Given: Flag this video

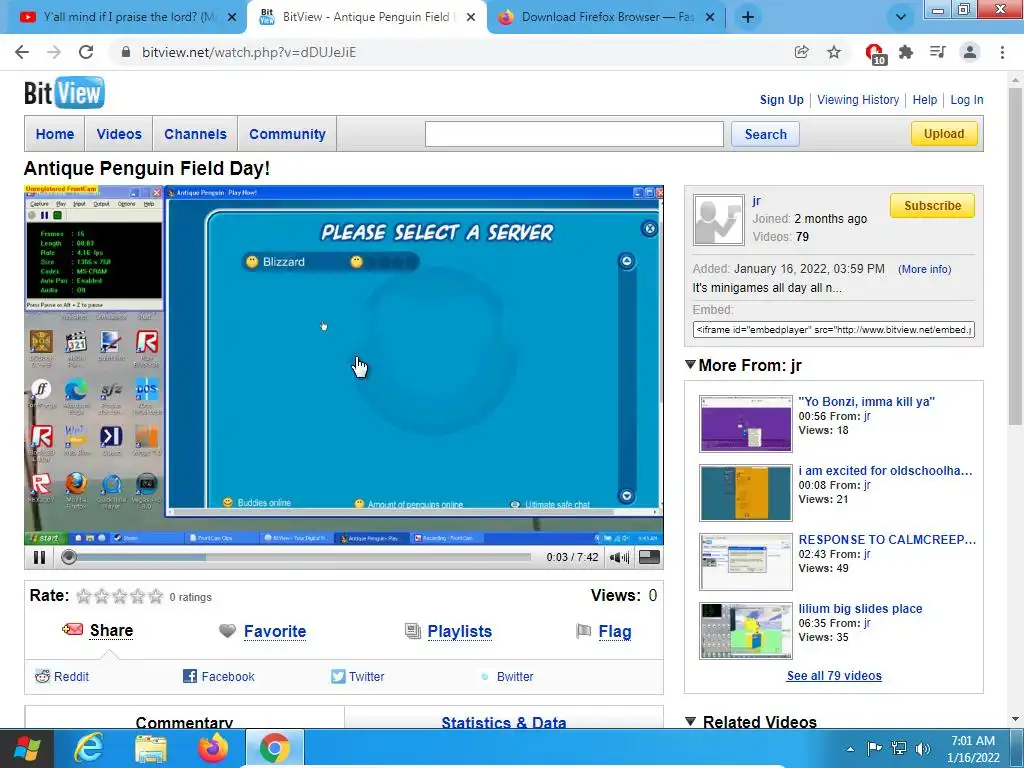Looking at the screenshot, I should click(x=615, y=632).
